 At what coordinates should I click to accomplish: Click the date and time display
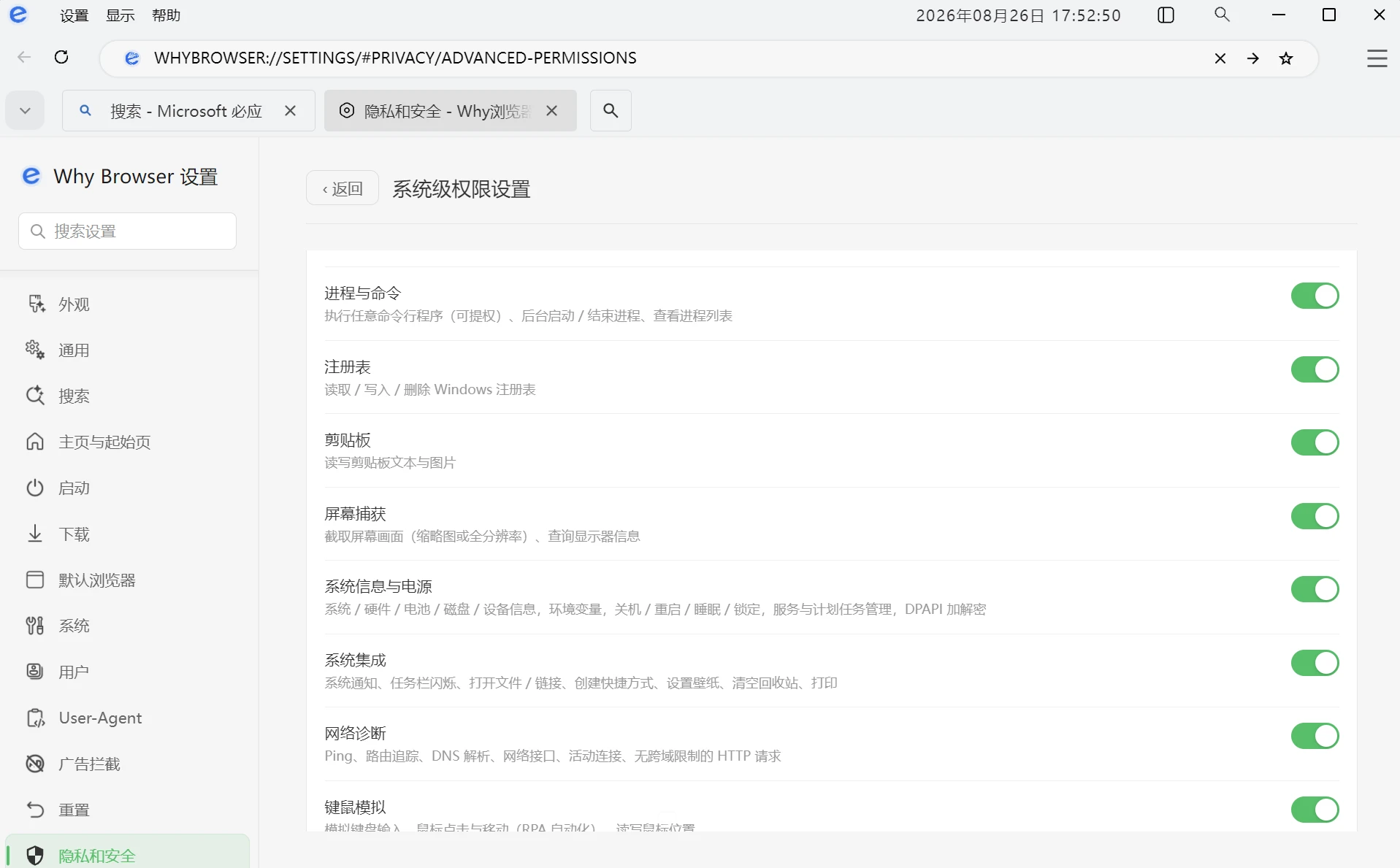pos(1018,15)
